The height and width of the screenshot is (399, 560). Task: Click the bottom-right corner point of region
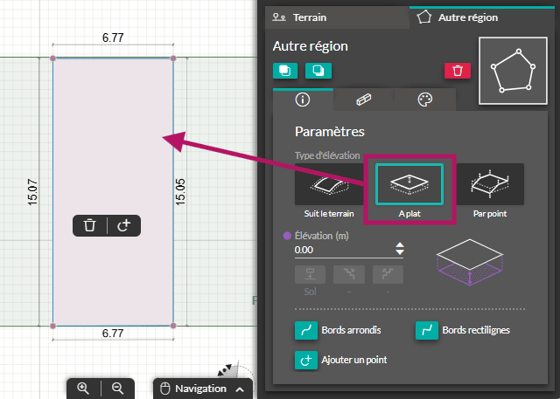point(174,326)
